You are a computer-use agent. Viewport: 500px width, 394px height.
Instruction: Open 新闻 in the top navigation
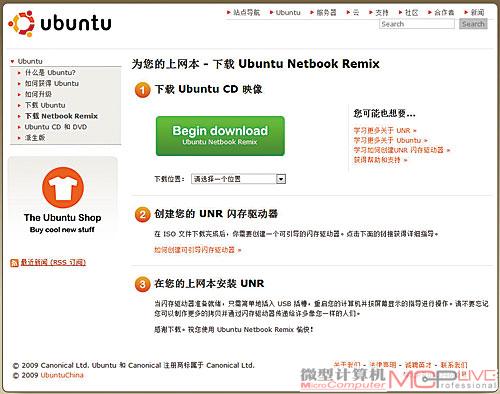pyautogui.click(x=477, y=13)
